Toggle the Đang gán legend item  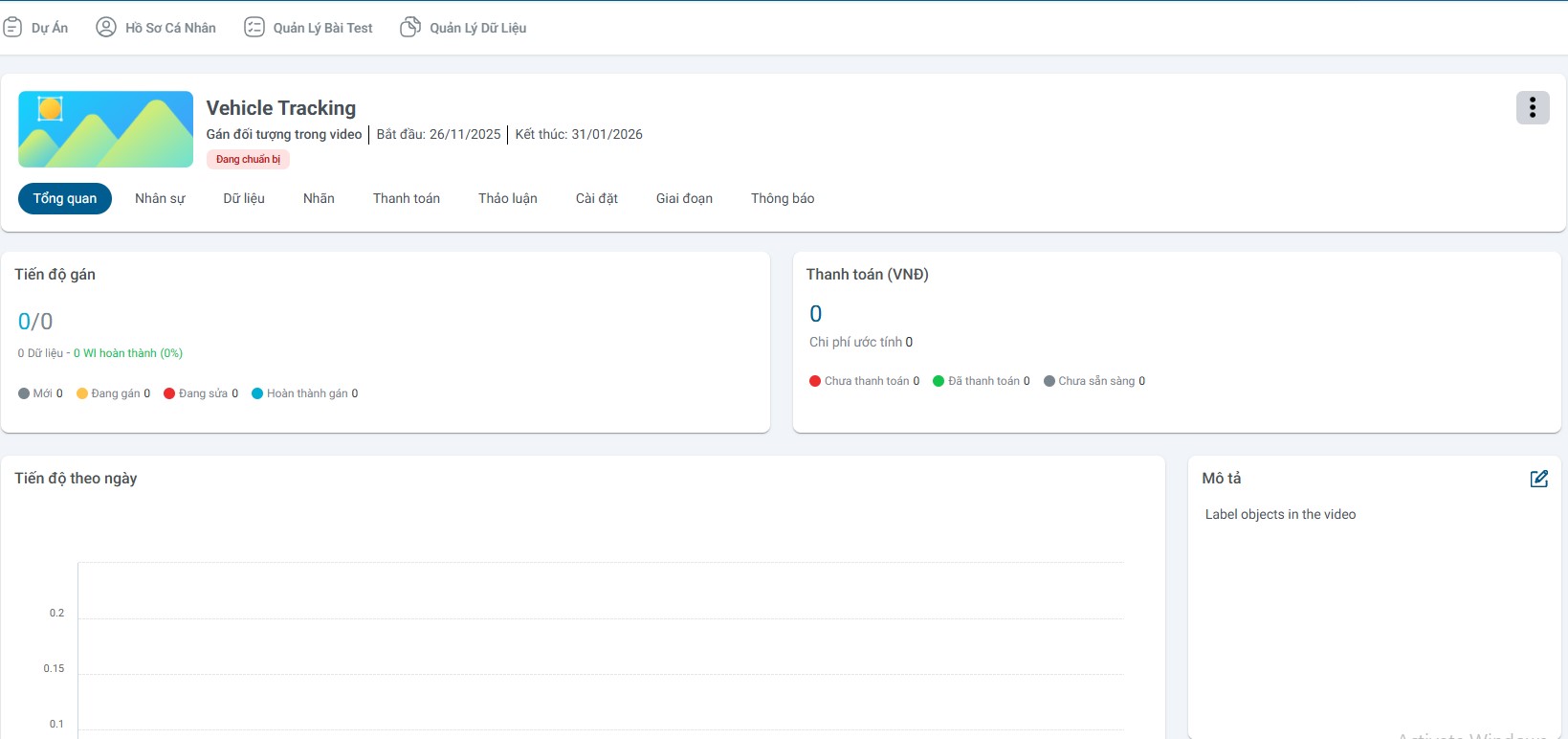113,393
